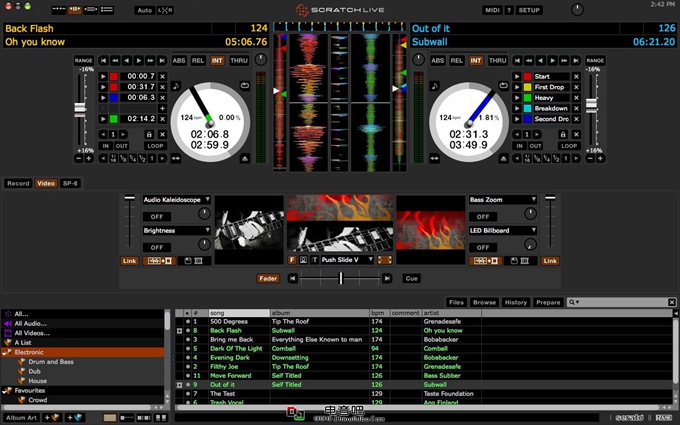Click left video Link button

(129, 261)
